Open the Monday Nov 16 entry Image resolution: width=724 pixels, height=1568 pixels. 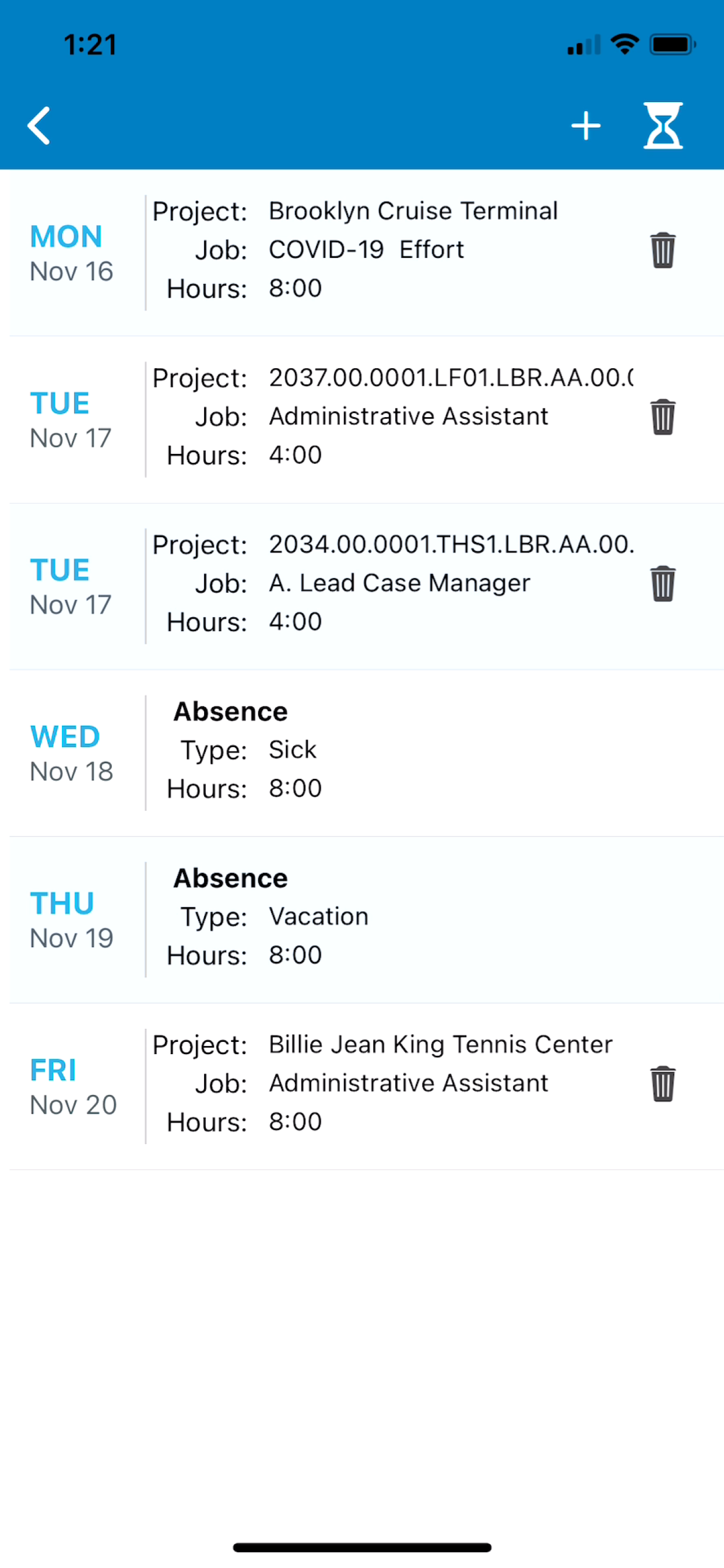coord(362,253)
